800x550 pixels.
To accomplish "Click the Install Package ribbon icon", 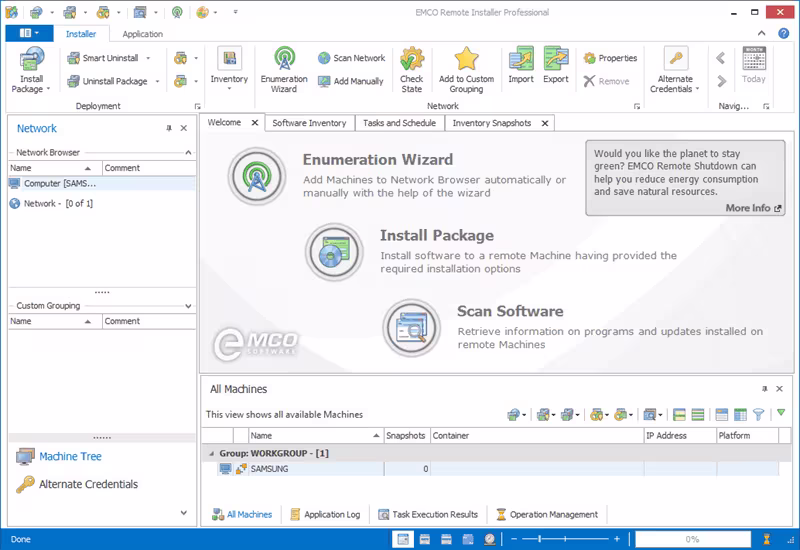I will tap(32, 59).
